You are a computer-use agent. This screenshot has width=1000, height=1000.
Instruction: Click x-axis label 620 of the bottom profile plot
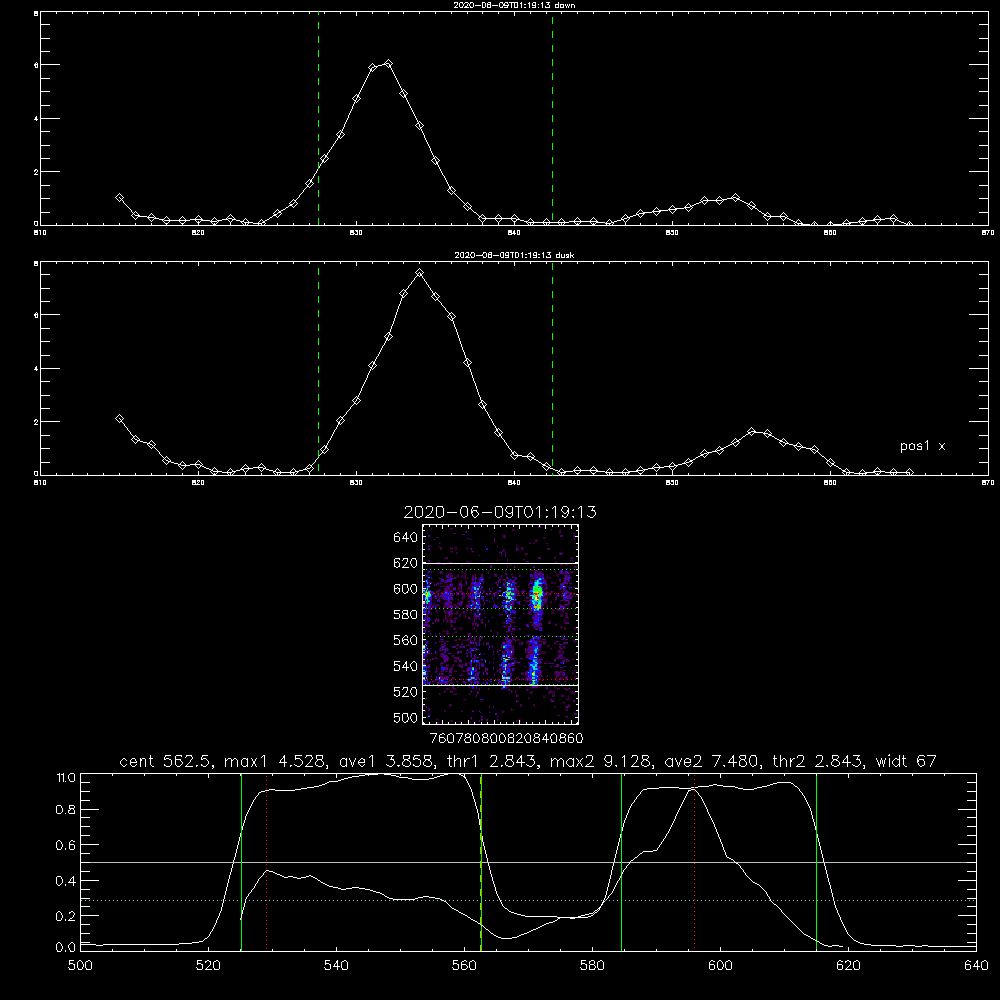848,966
